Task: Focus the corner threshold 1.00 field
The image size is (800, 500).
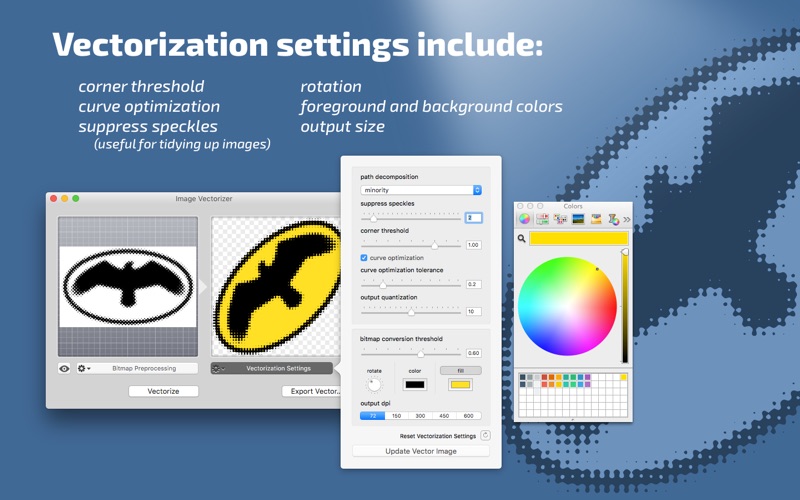Action: (x=473, y=245)
